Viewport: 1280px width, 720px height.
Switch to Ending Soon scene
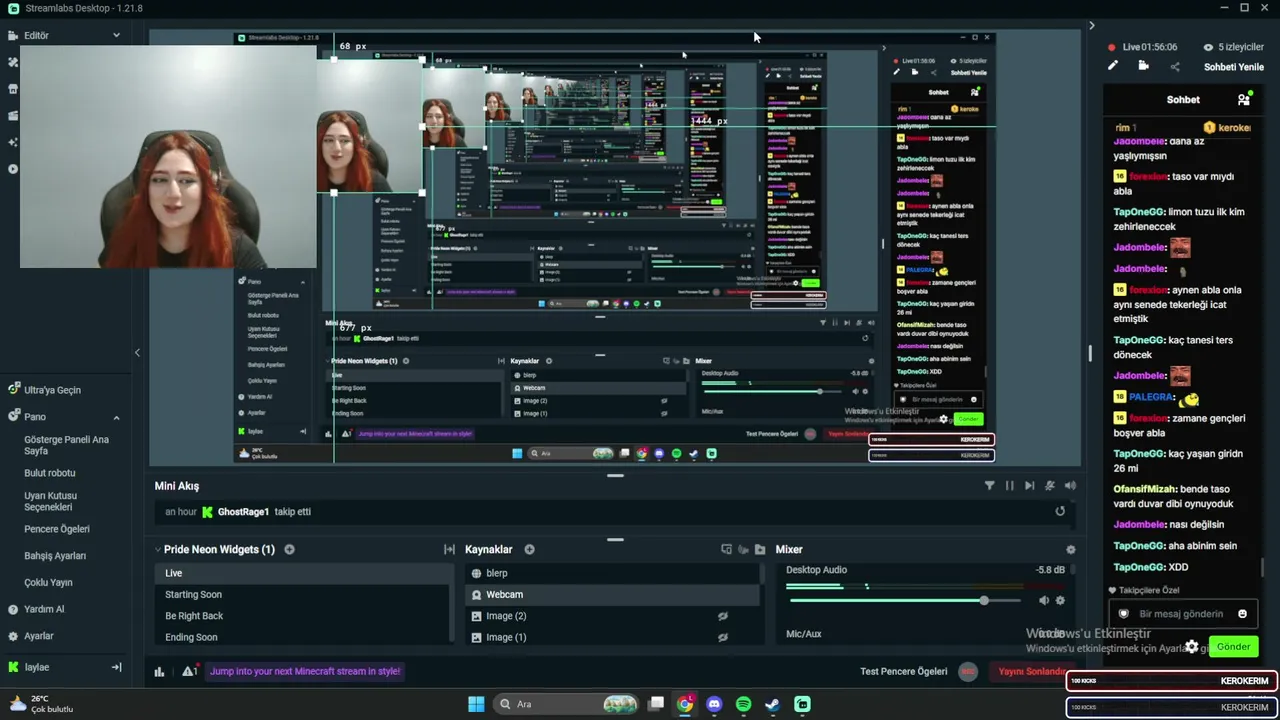tap(303, 637)
